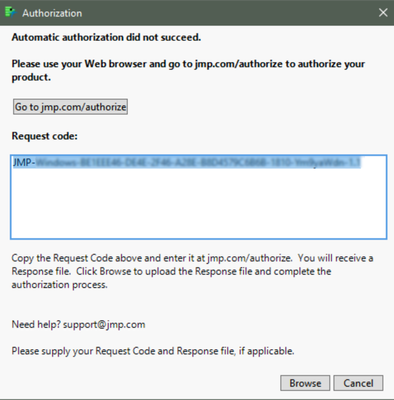Click the 'Request code:' label
This screenshot has height=400, width=394.
(45, 136)
